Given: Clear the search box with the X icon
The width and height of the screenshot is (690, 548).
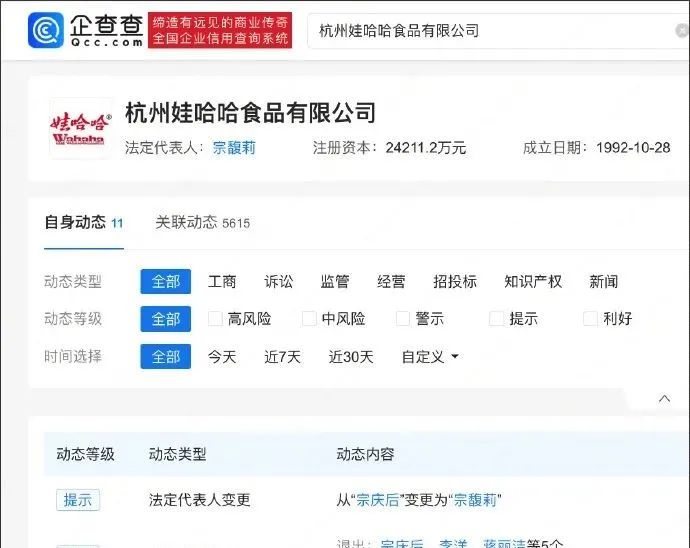Looking at the screenshot, I should tap(682, 31).
